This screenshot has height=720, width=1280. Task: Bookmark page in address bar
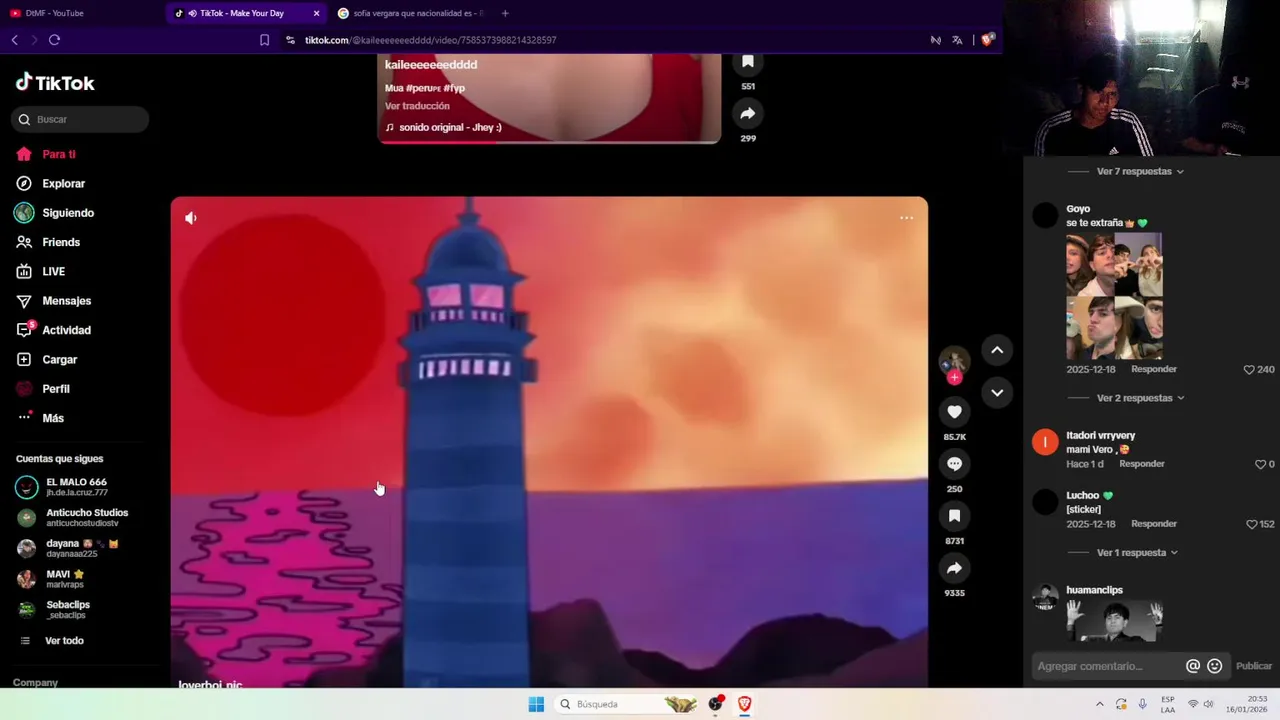click(x=264, y=40)
